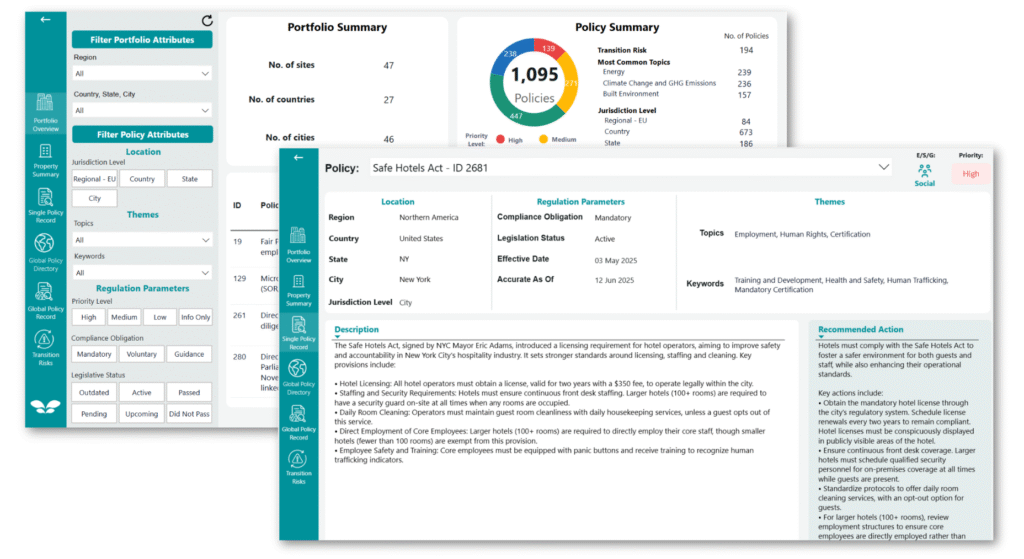Expand the Region filter dropdown
This screenshot has height=559, width=1024.
click(x=141, y=73)
